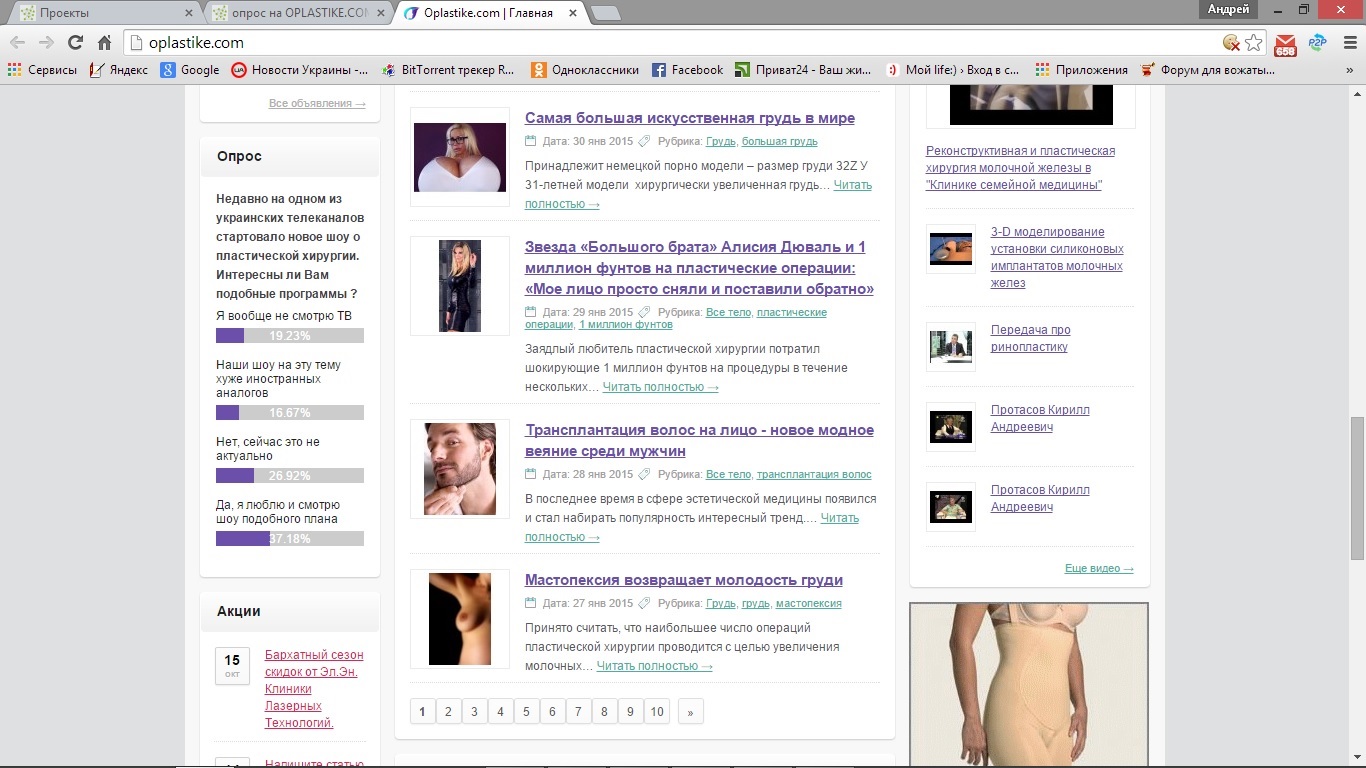Viewport: 1366px width, 768px height.
Task: Click the 3-D моделирование video thumbnail
Action: 951,249
